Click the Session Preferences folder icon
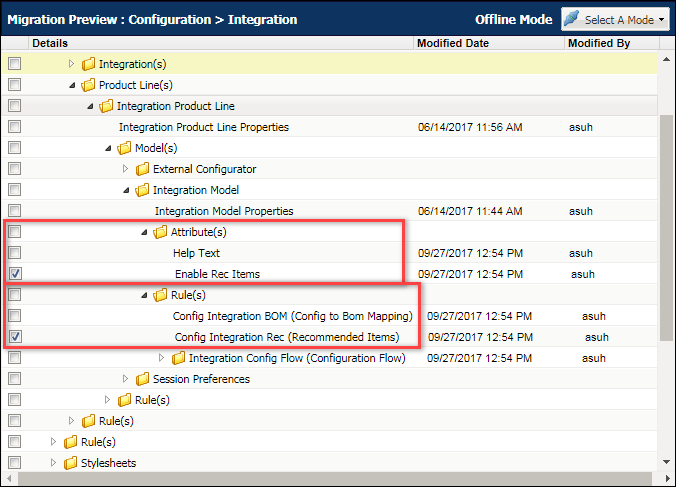This screenshot has height=487, width=676. (142, 379)
